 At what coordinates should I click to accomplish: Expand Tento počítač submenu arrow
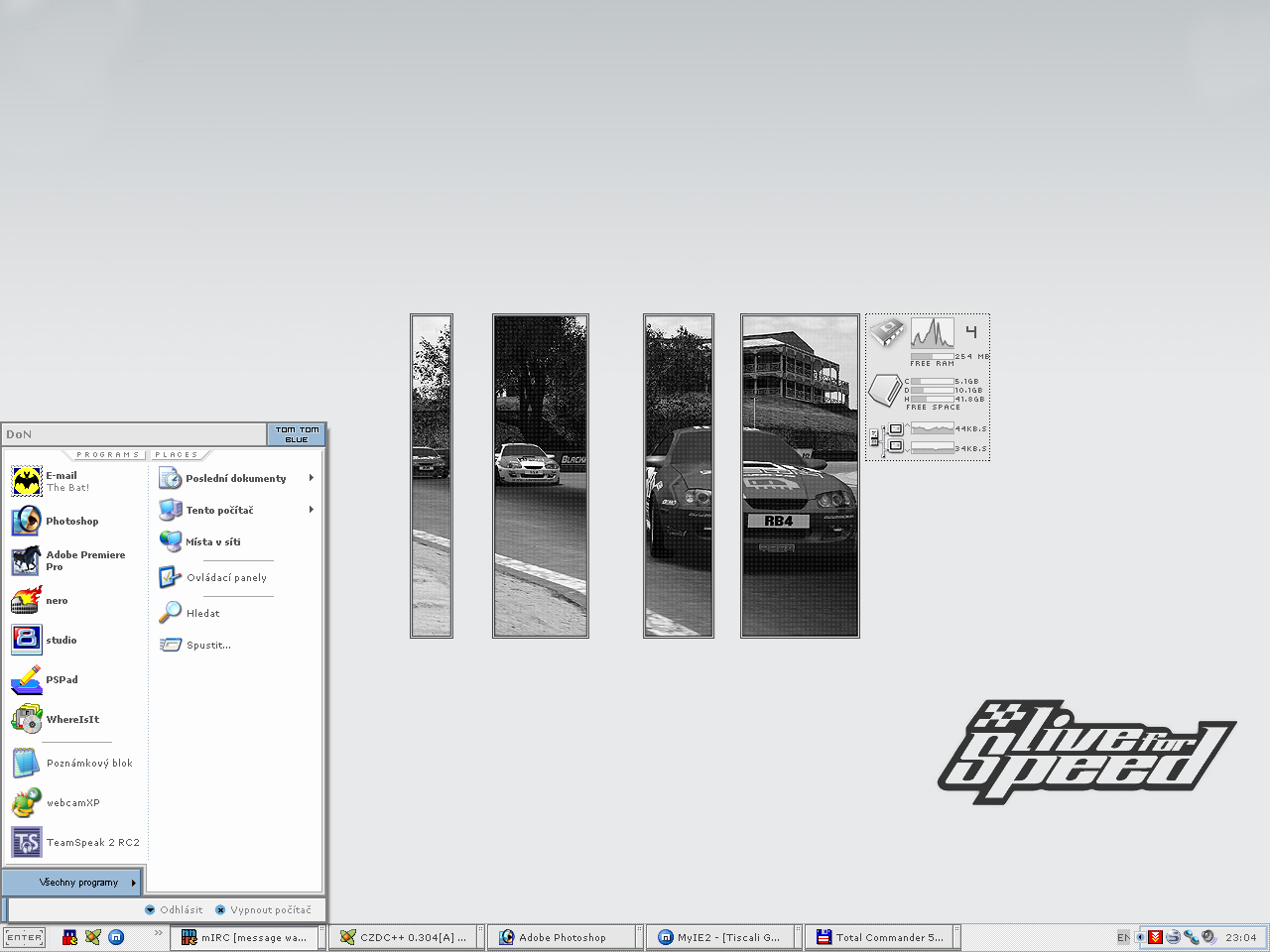tap(312, 510)
